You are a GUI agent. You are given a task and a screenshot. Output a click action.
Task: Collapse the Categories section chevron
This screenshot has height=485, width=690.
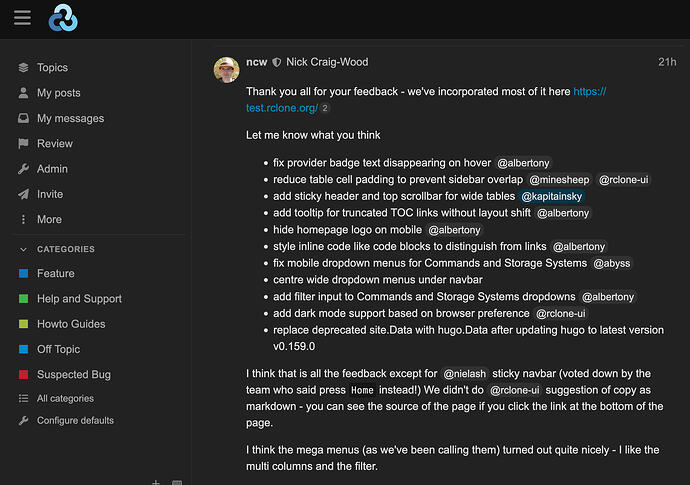(23, 249)
